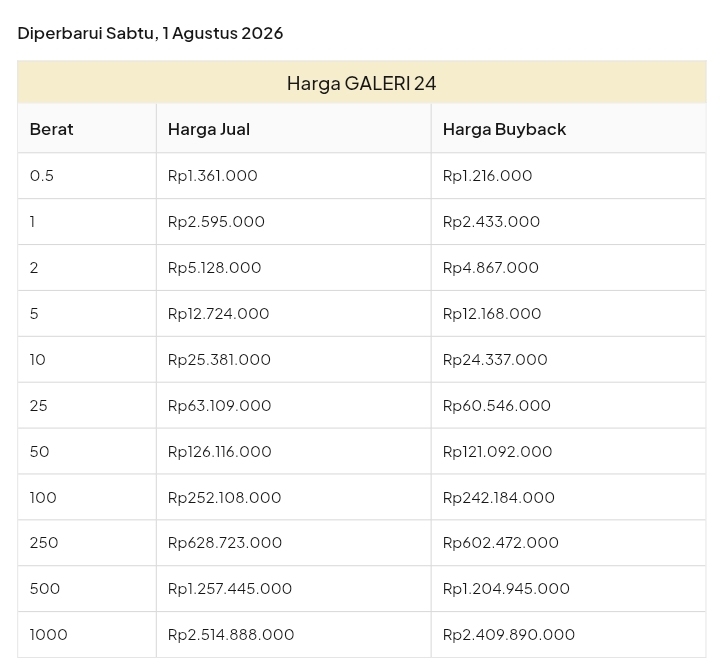Click the update date text 1 Agustus 2026
720x672 pixels.
click(x=223, y=33)
